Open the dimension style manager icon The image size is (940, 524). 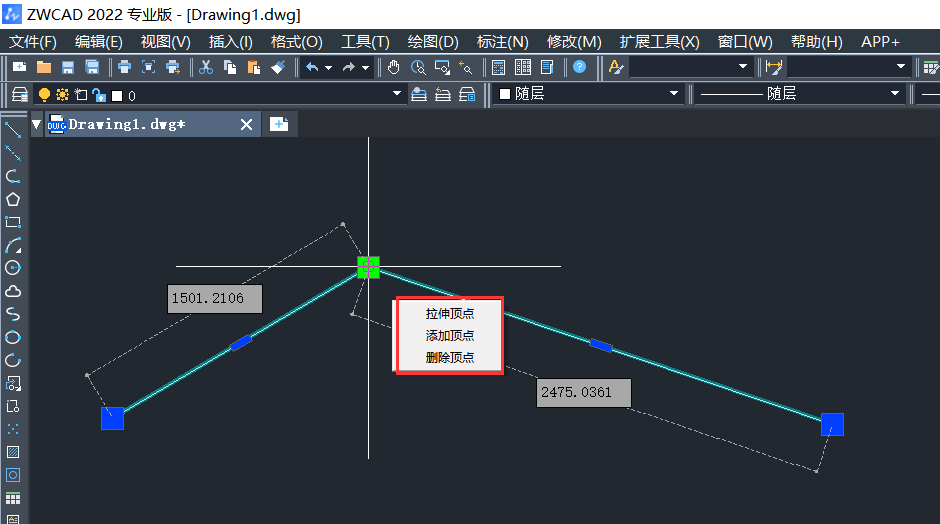774,67
